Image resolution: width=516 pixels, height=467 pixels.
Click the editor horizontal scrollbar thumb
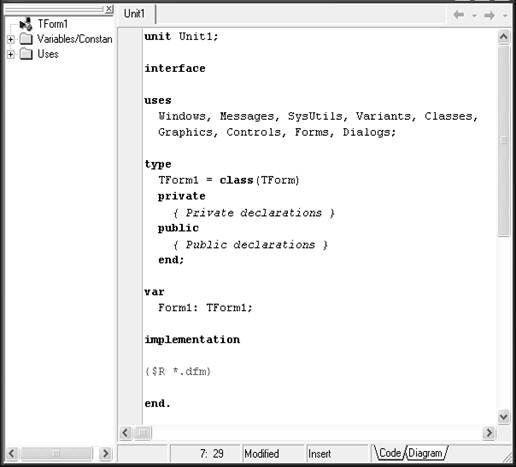(x=143, y=433)
